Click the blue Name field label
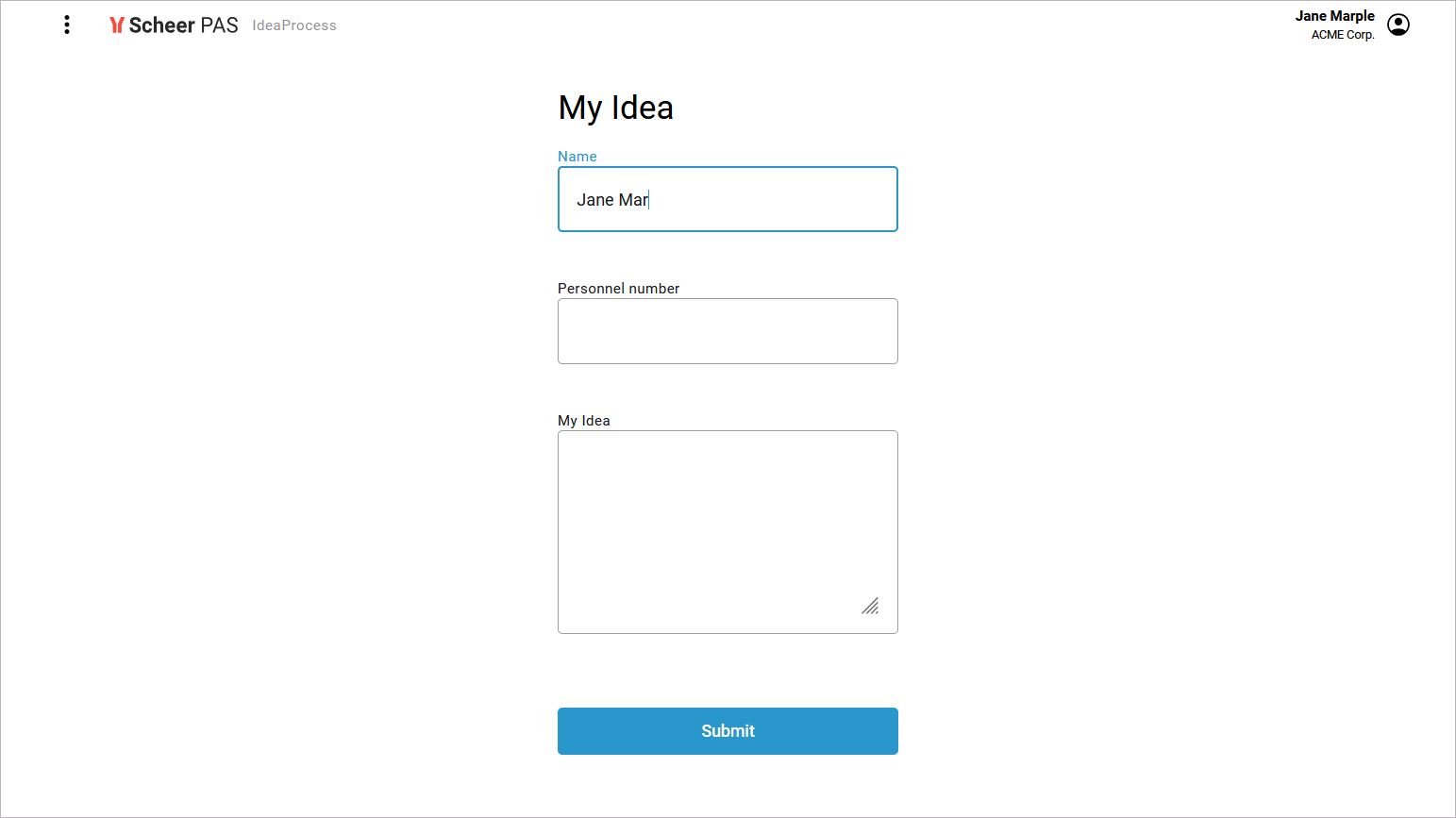Image resolution: width=1456 pixels, height=818 pixels. [x=577, y=157]
